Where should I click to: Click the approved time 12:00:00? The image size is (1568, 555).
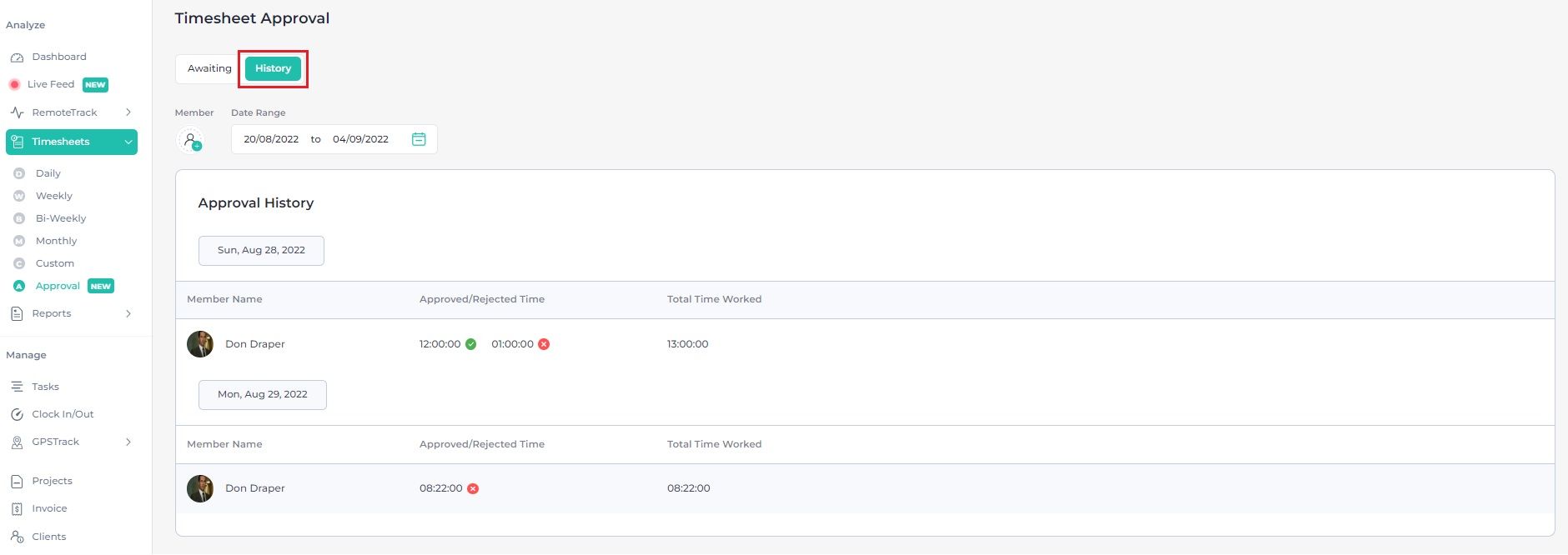pos(440,344)
